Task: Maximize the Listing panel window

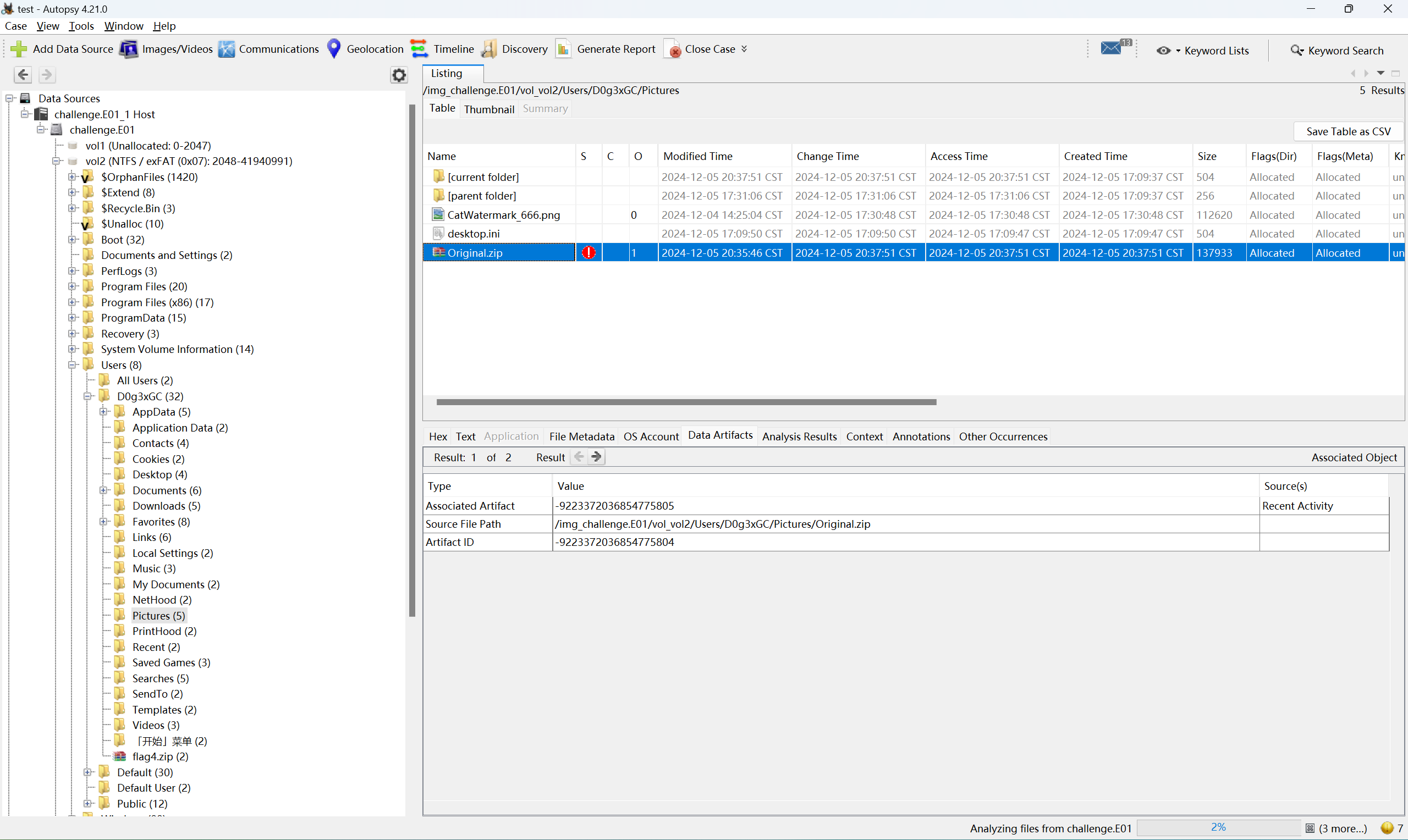Action: pyautogui.click(x=1396, y=74)
